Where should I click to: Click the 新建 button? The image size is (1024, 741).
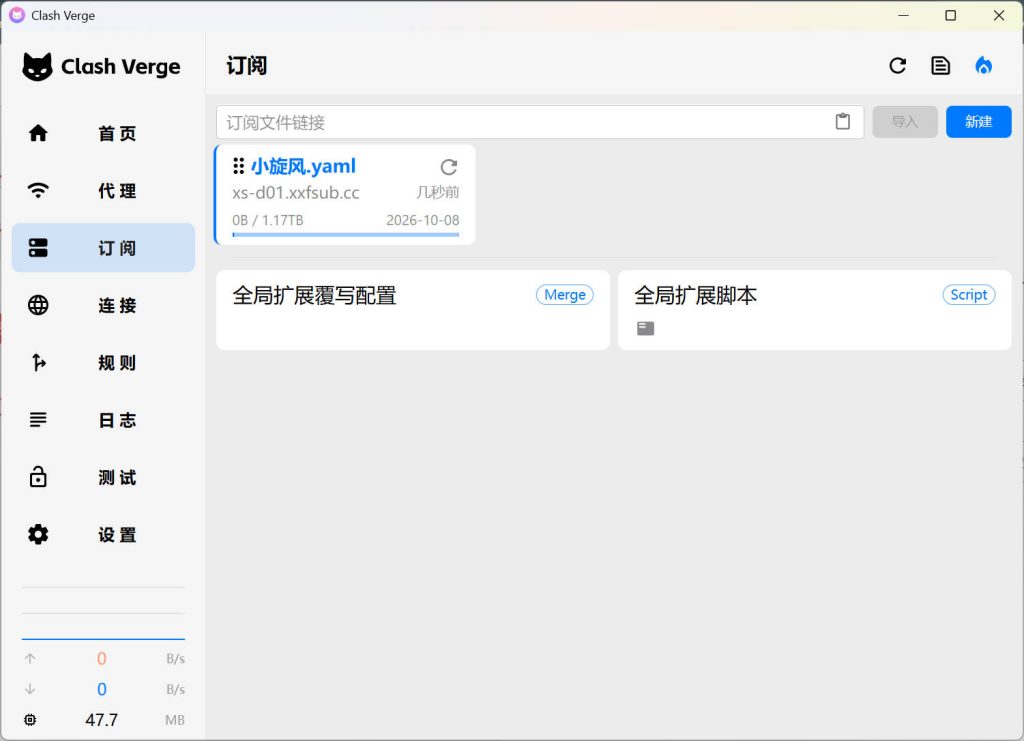978,122
